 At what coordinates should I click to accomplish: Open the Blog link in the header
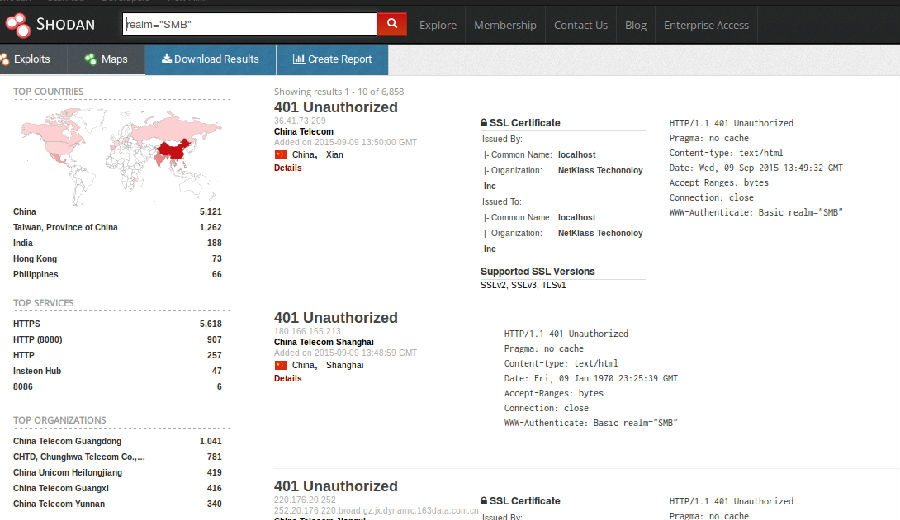pyautogui.click(x=636, y=25)
